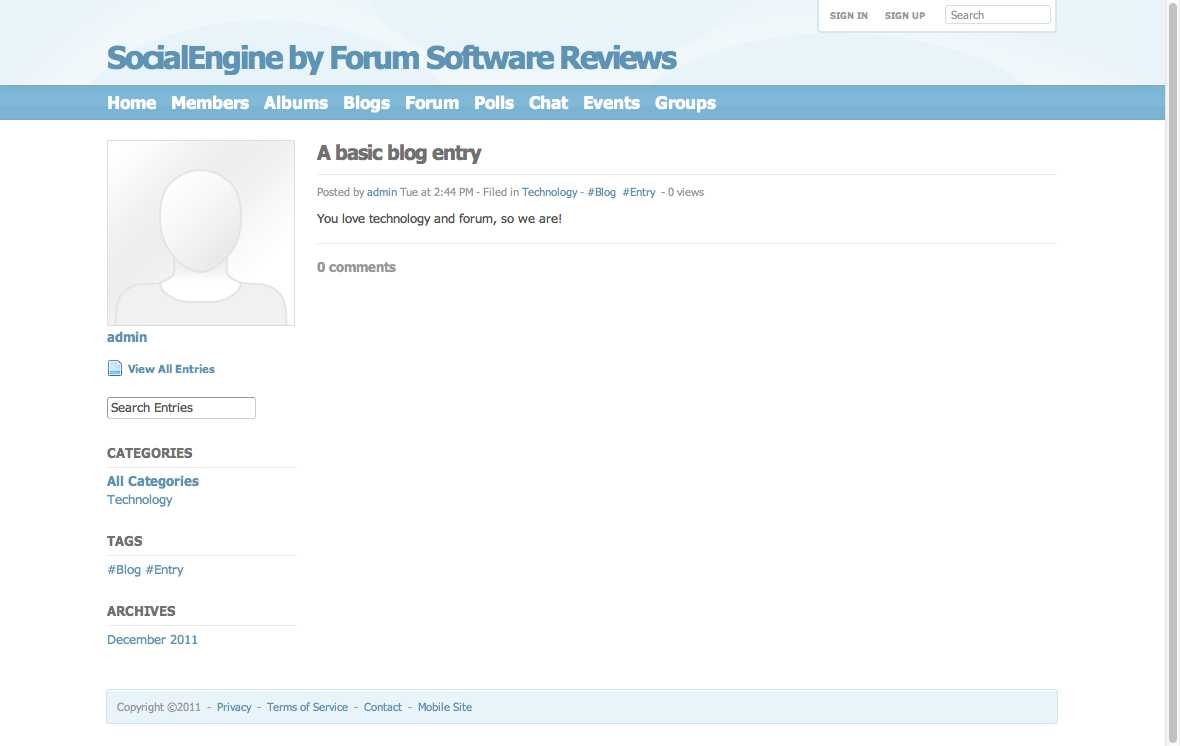Click the Sign Up link
Image resolution: width=1180 pixels, height=746 pixels.
tap(905, 15)
